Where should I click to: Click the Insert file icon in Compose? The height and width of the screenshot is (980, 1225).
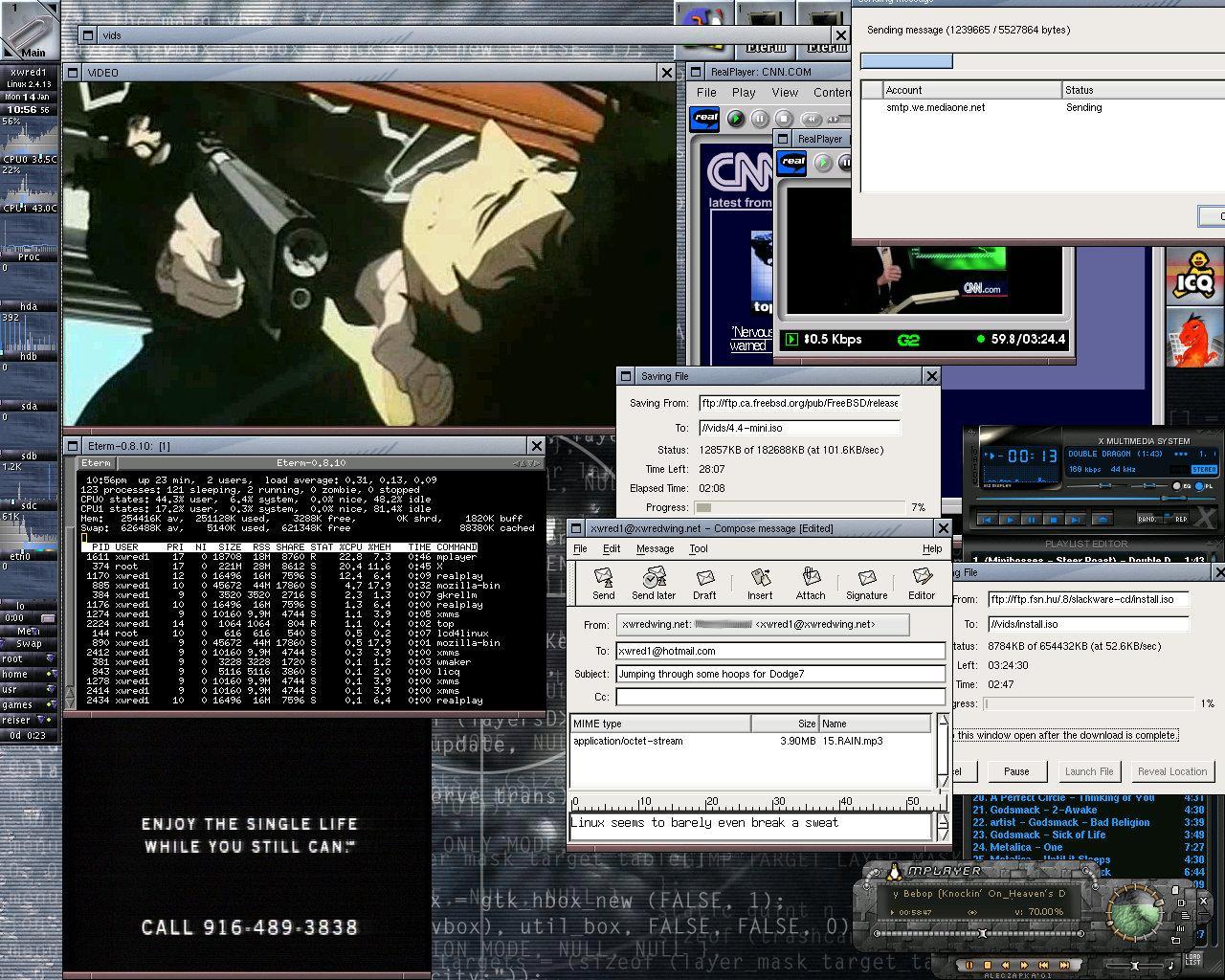pyautogui.click(x=760, y=583)
